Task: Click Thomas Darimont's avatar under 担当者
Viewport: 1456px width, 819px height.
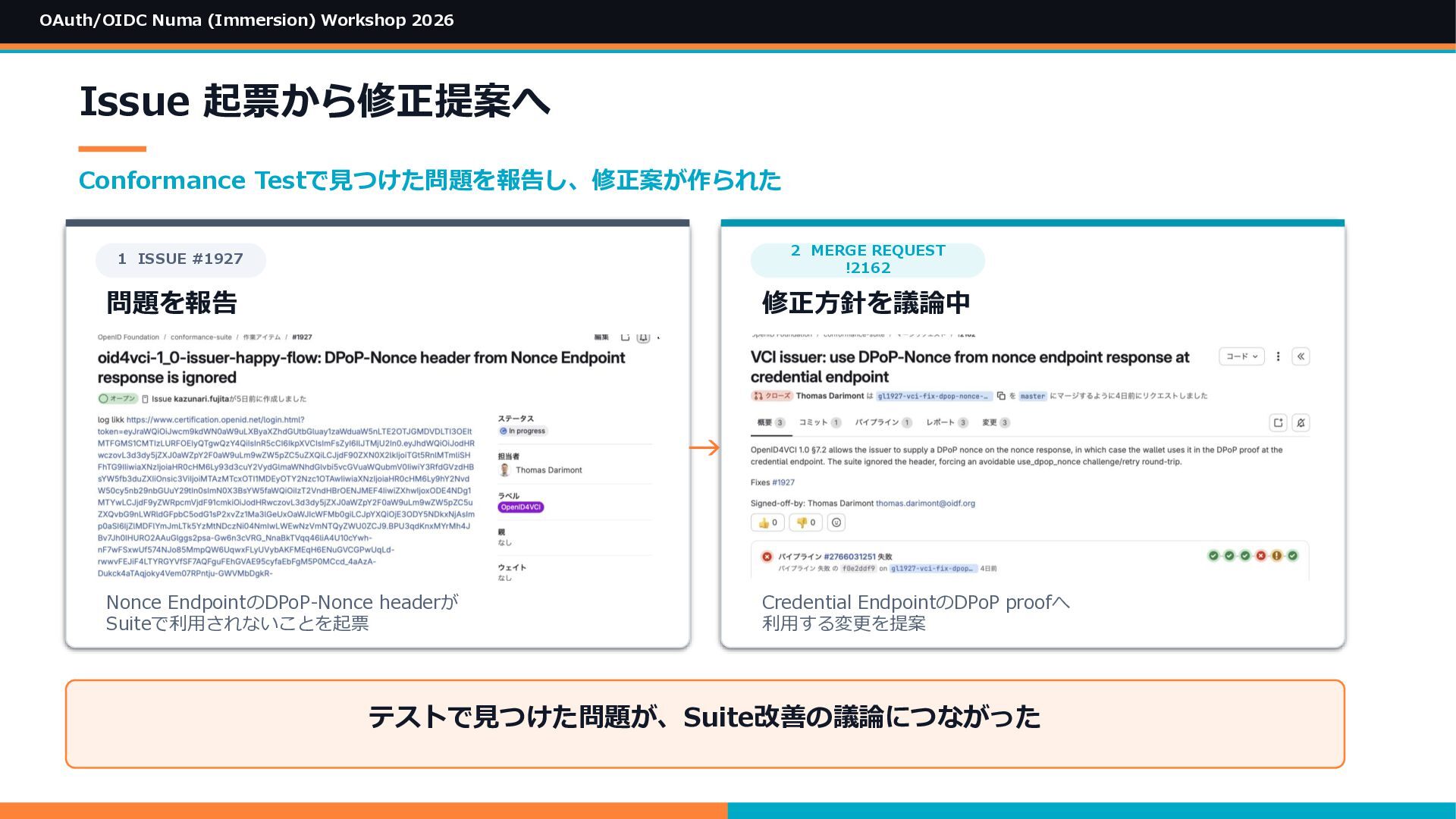Action: point(505,470)
